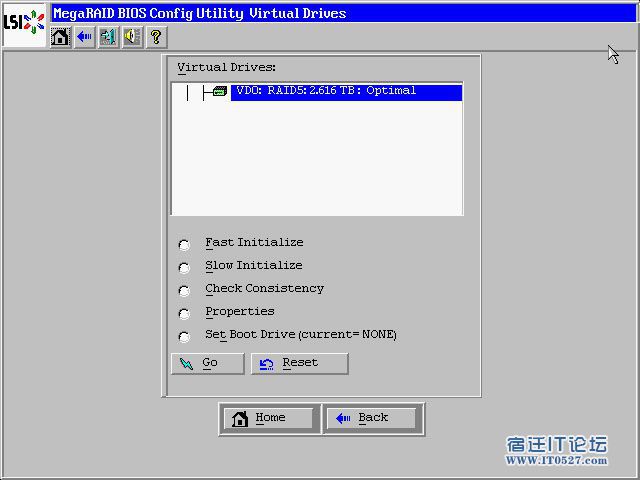640x480 pixels.
Task: Open help with question mark icon
Action: [156, 37]
